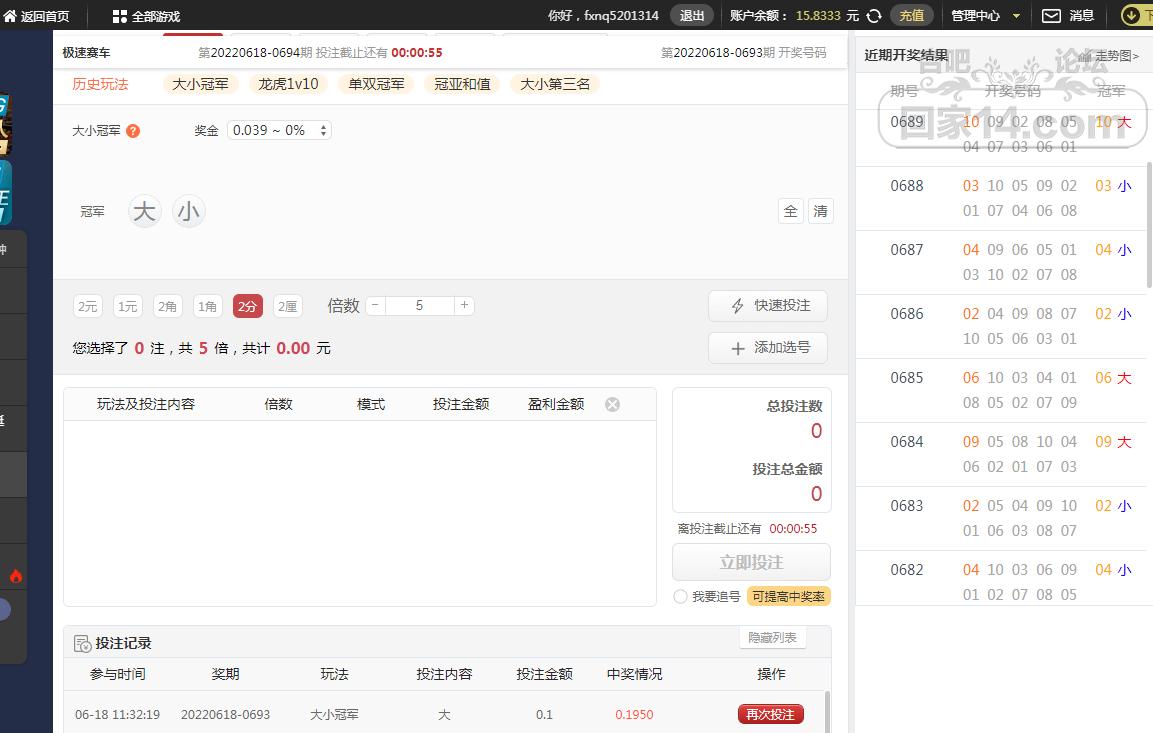The image size is (1153, 733).
Task: Select the 2厘 unit mode
Action: (288, 306)
